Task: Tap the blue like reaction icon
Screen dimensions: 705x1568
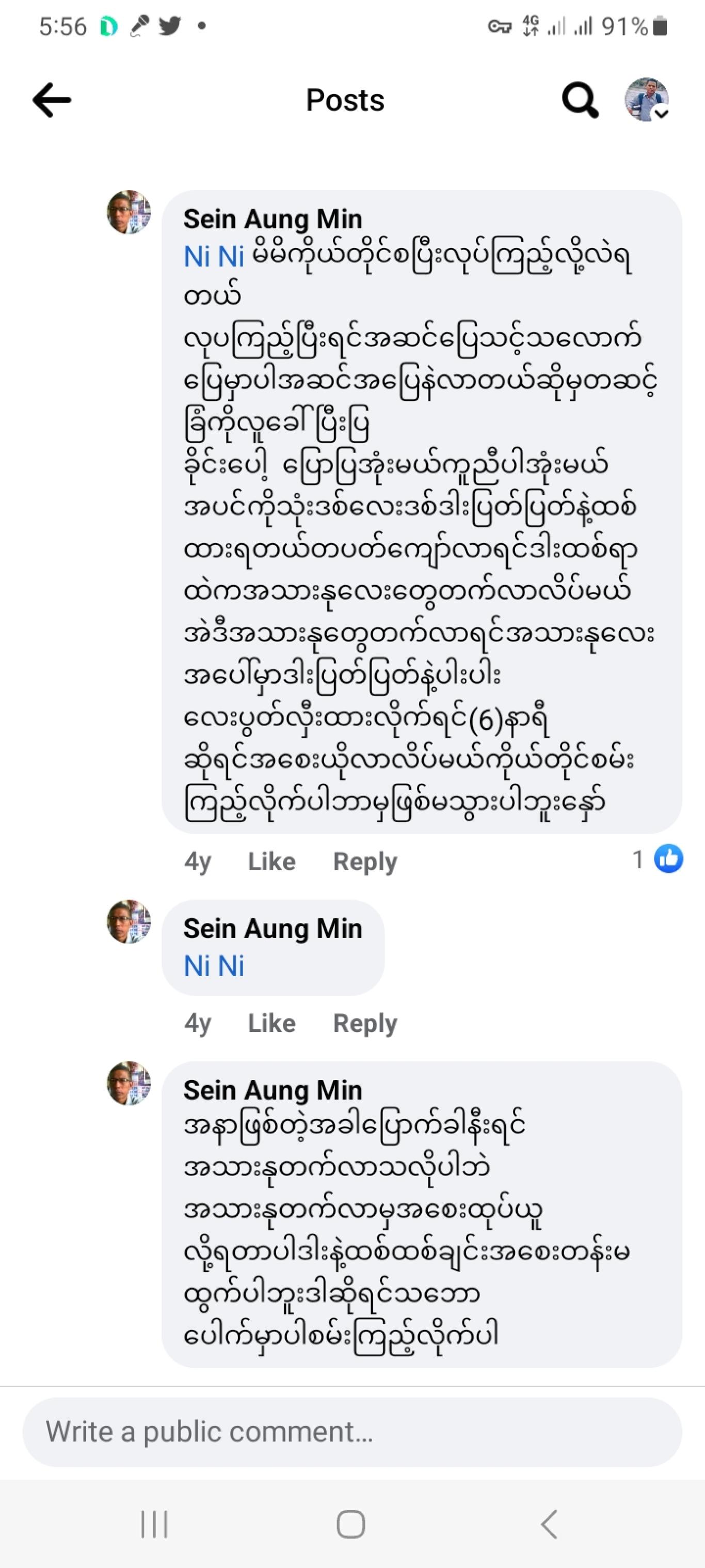Action: (668, 859)
